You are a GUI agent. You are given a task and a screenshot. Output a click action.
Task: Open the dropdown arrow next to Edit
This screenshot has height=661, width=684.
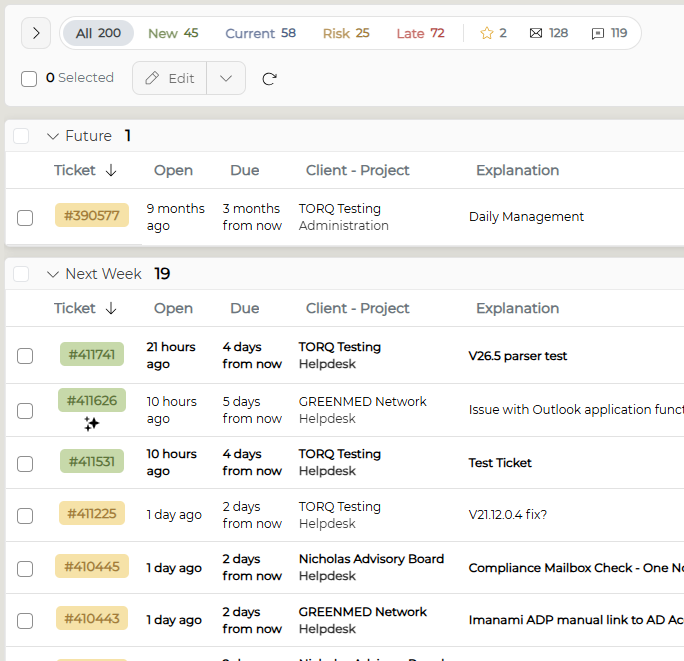pos(226,78)
